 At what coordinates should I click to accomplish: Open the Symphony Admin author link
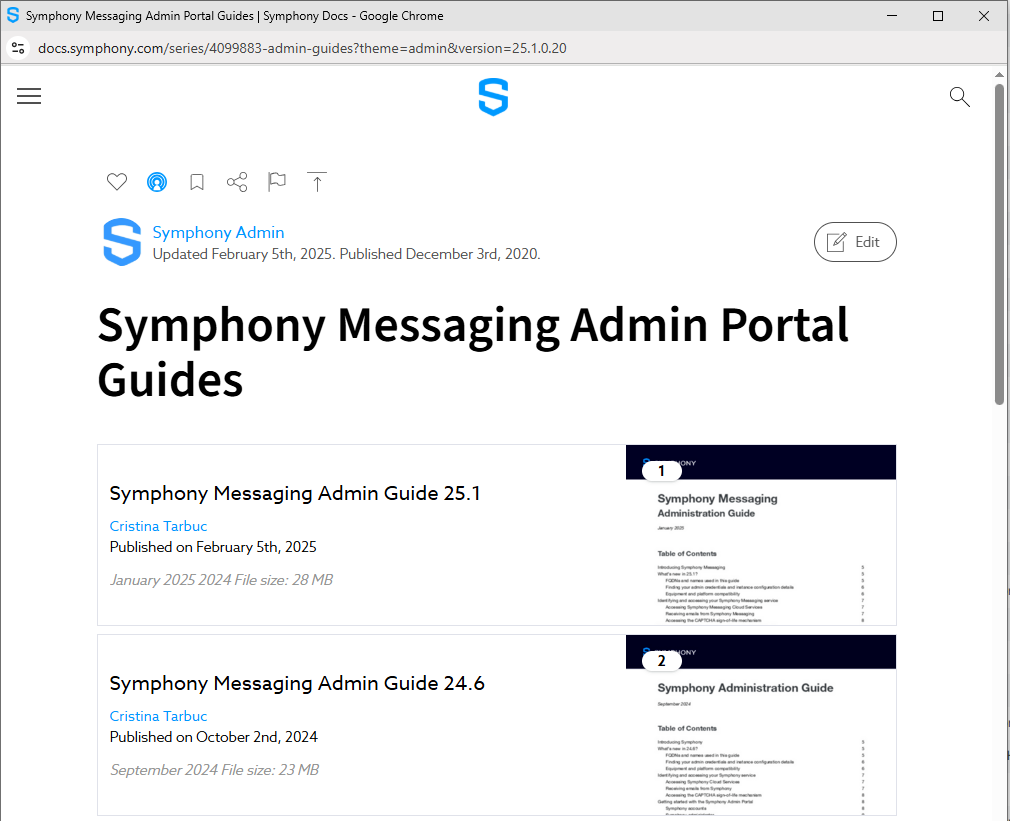point(218,232)
